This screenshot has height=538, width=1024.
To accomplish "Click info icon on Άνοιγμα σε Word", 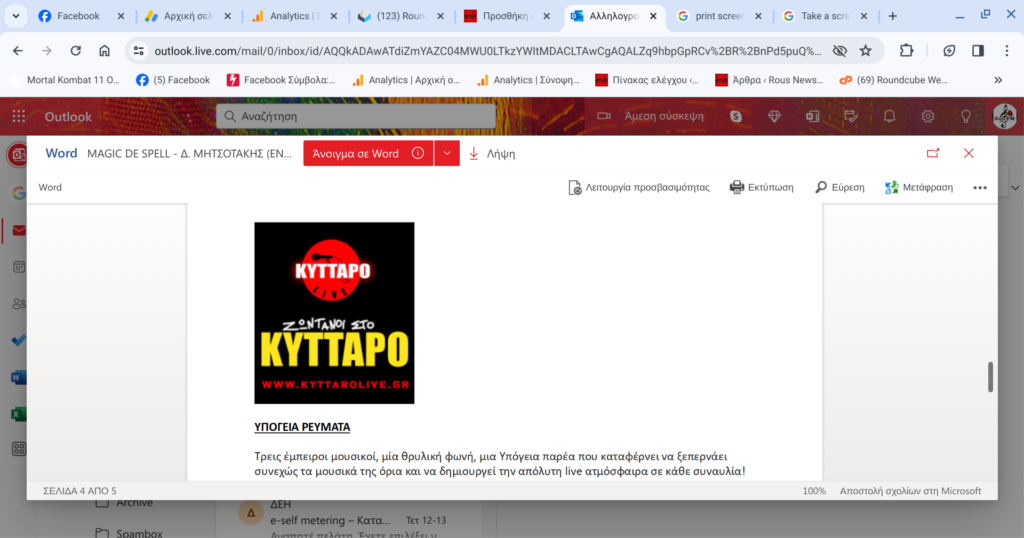I will tap(418, 153).
